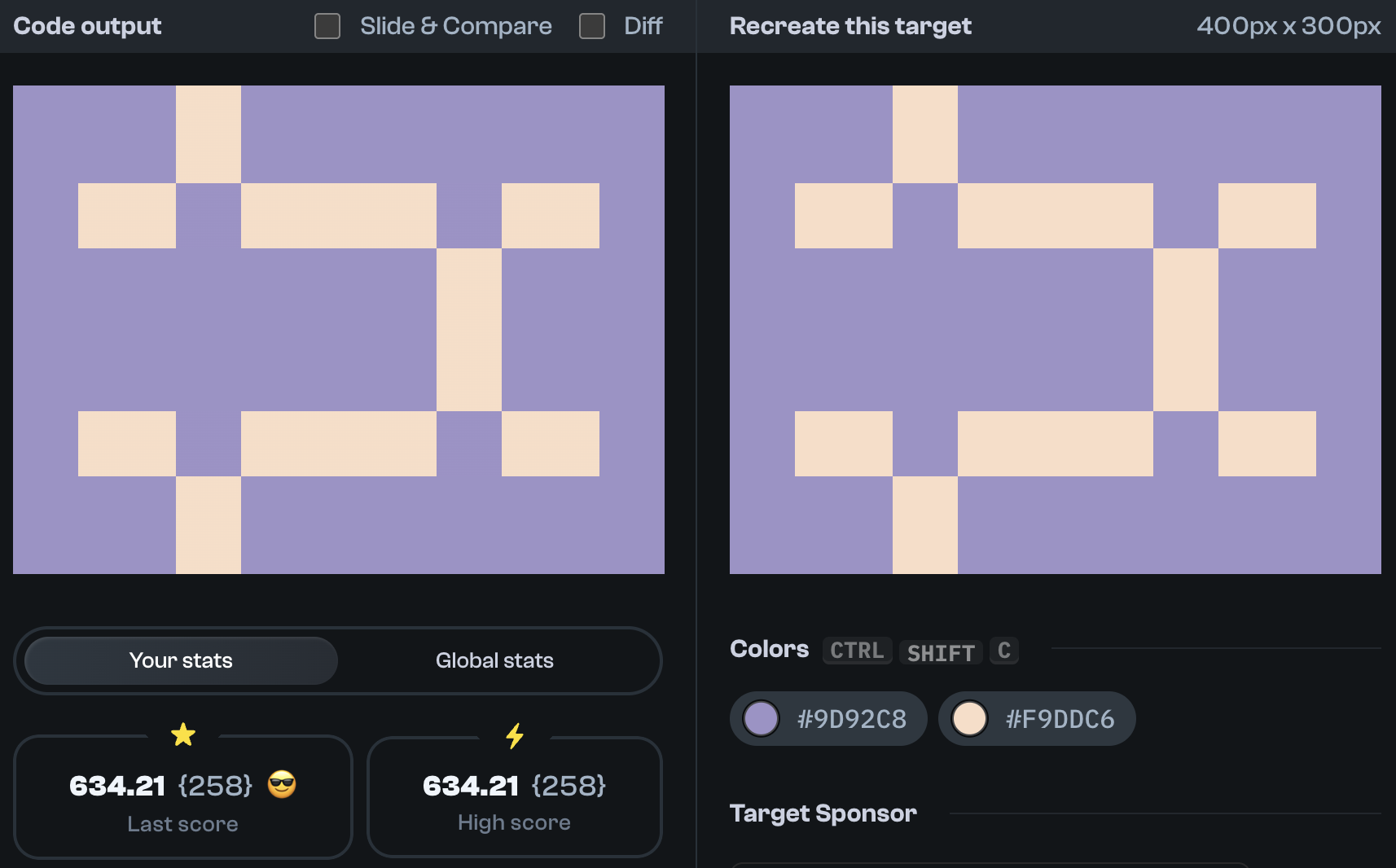Screen dimensions: 1396x868
Task: Enable the Diff view option
Action: [x=590, y=26]
